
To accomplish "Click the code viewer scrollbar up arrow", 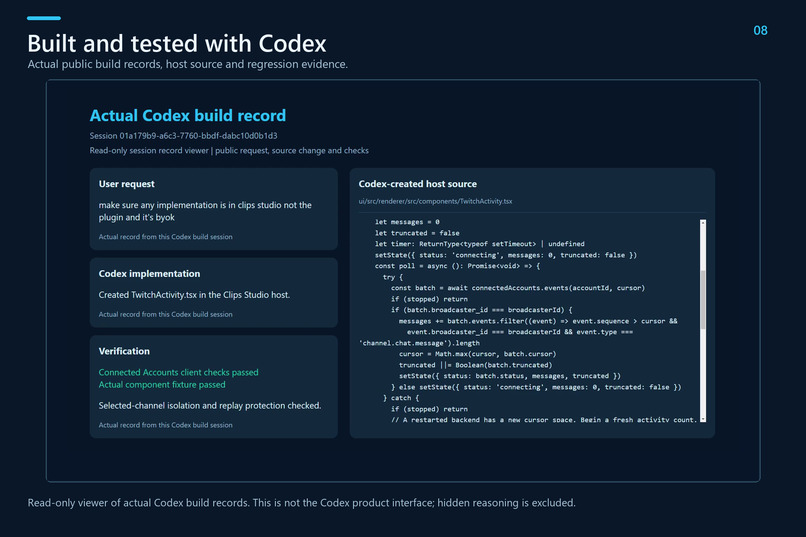I will tap(703, 223).
